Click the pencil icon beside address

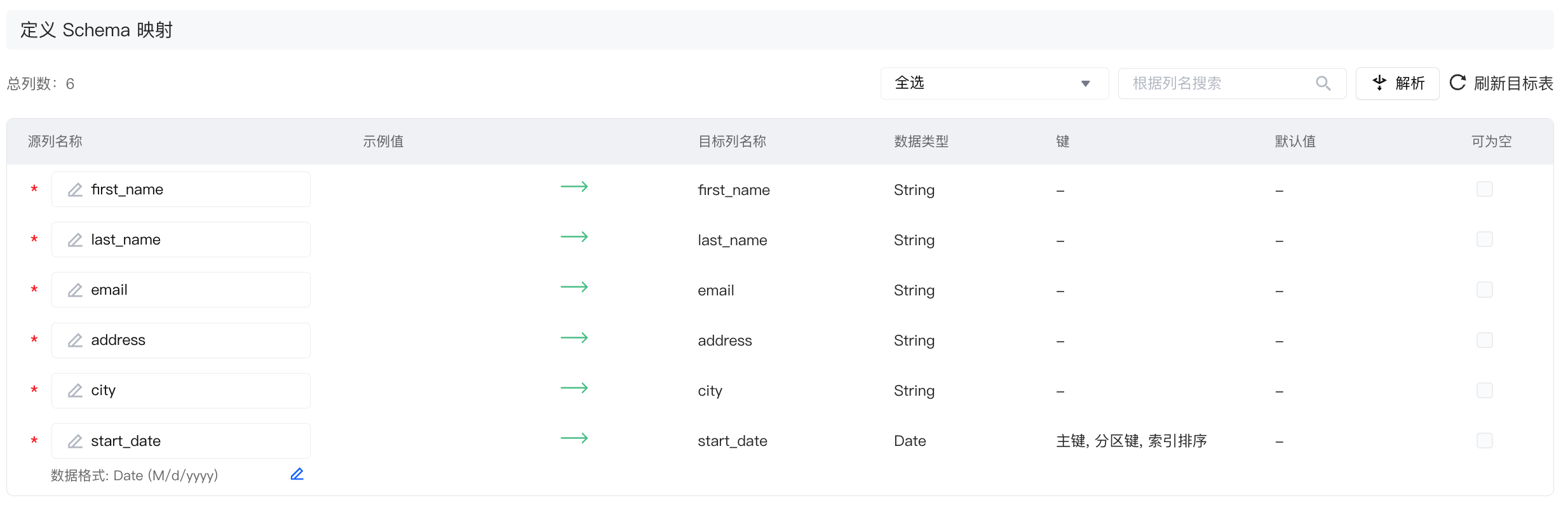coord(75,340)
